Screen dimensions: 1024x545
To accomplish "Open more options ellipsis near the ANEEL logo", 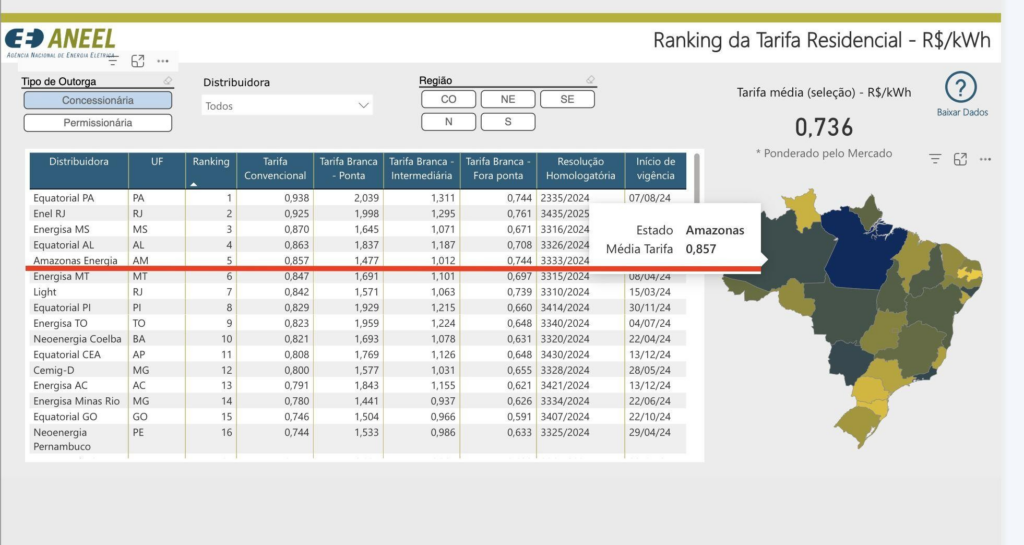I will click(162, 61).
